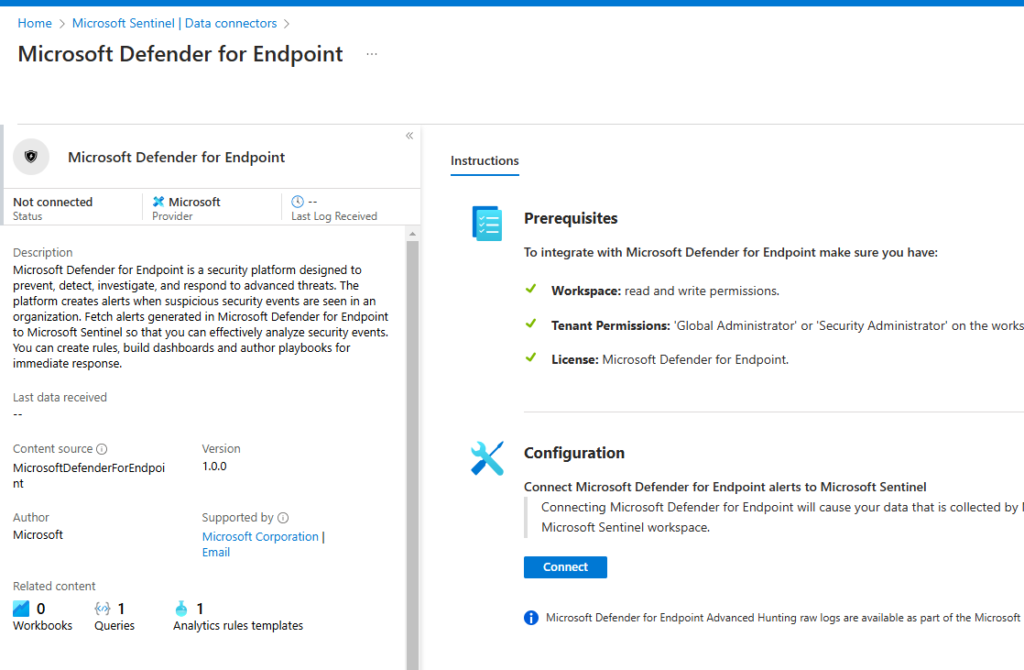Click the Workbooks chart icon
This screenshot has height=670, width=1024.
(21, 609)
